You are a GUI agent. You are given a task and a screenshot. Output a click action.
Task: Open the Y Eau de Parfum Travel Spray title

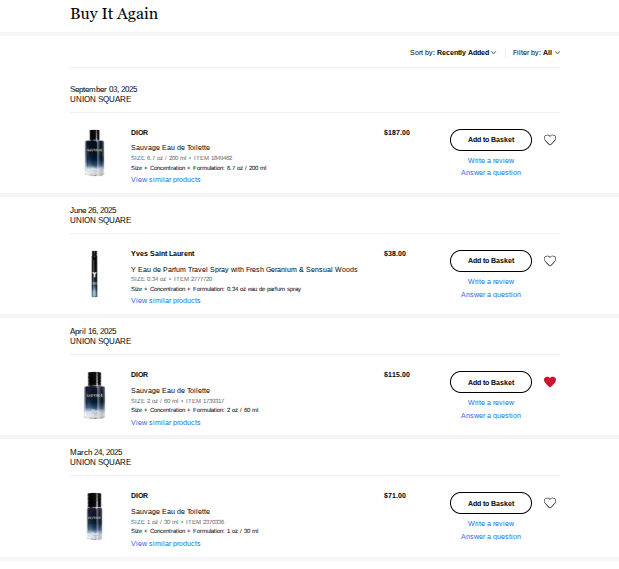tap(244, 269)
